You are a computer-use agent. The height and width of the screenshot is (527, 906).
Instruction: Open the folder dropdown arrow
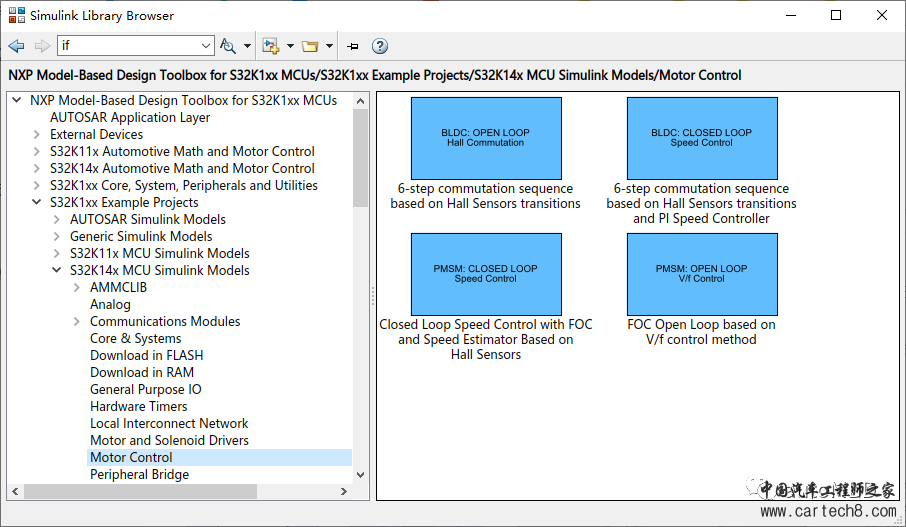coord(329,46)
